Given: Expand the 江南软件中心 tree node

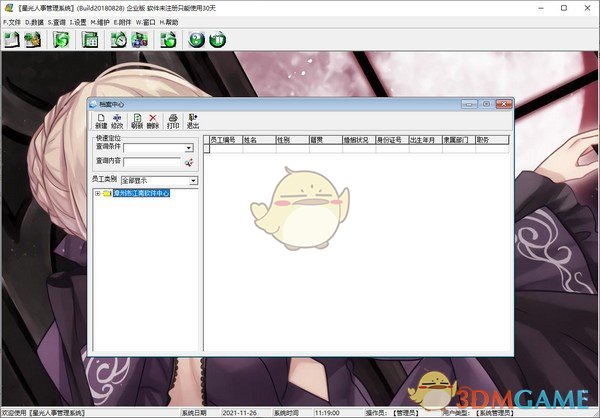Looking at the screenshot, I should tap(98, 193).
